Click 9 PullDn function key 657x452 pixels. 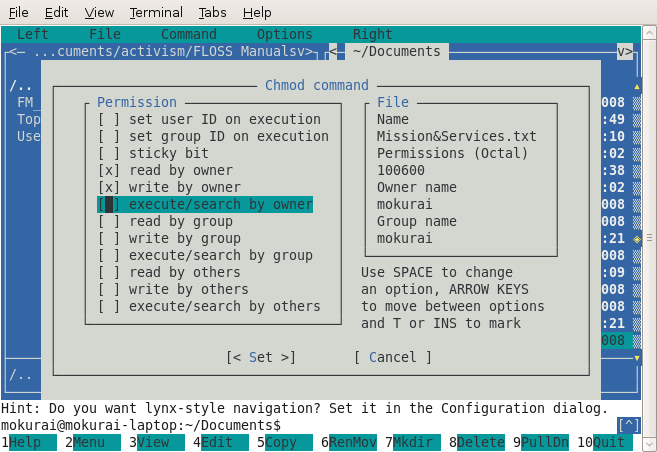(x=541, y=442)
